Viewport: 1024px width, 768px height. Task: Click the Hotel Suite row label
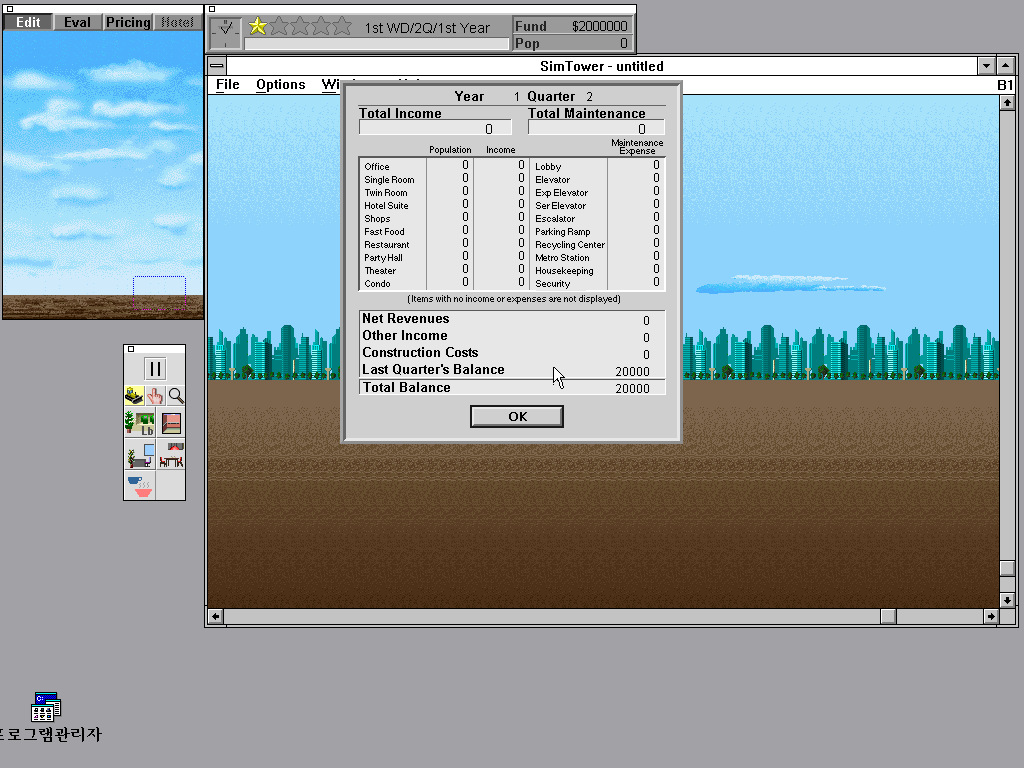click(386, 206)
